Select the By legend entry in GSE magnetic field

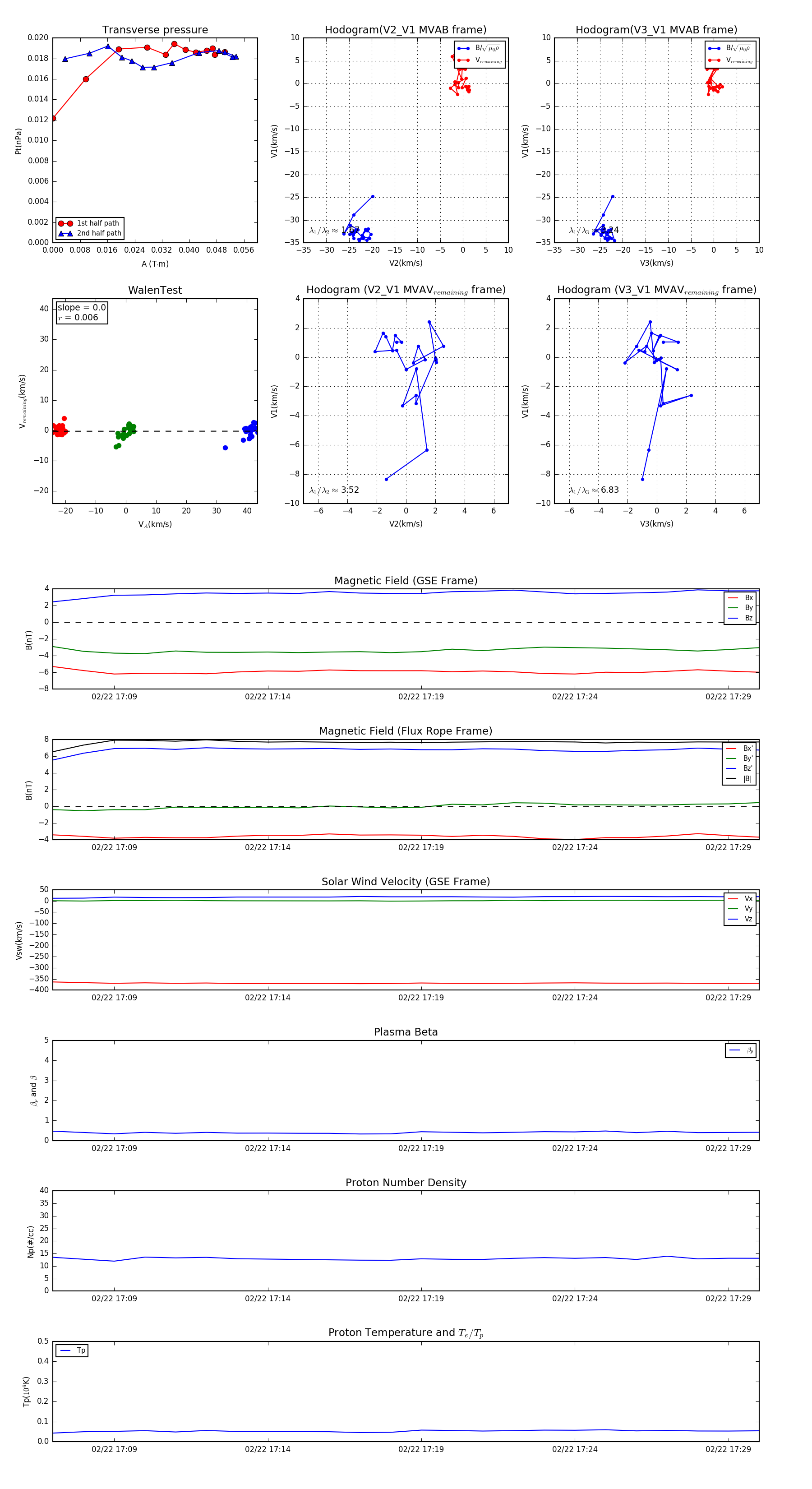(740, 608)
